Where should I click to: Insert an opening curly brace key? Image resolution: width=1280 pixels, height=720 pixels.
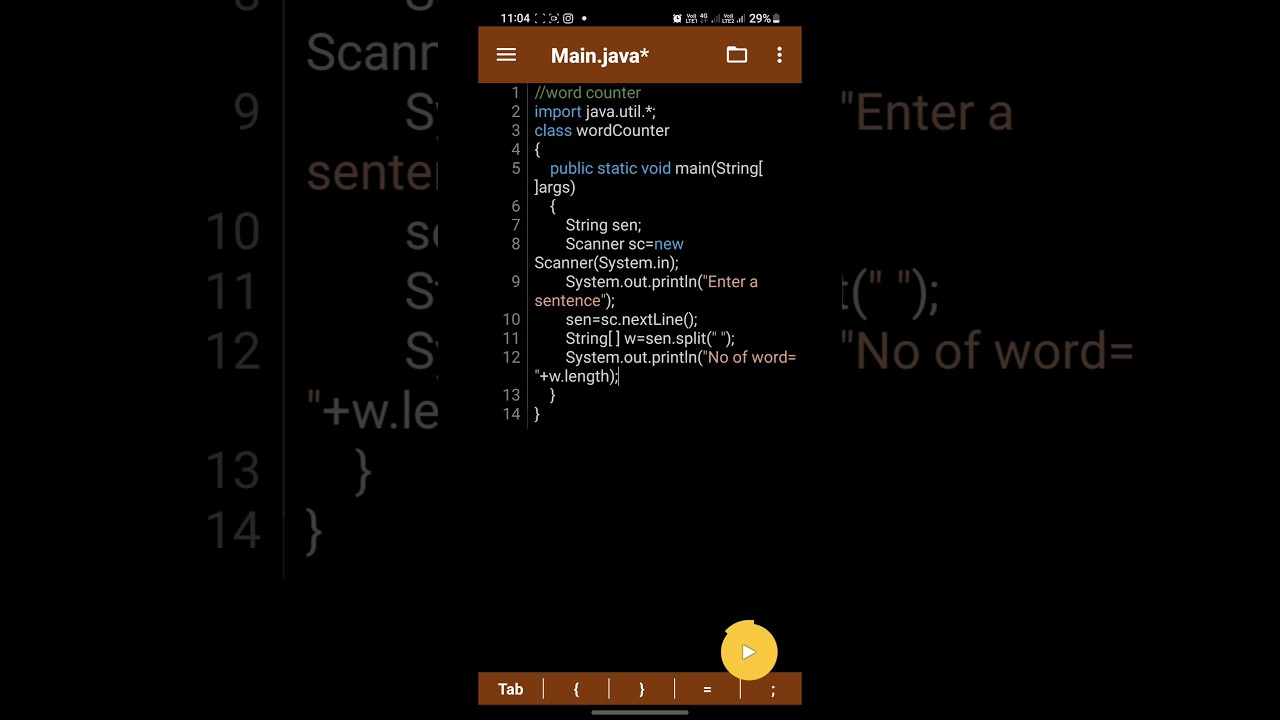576,689
